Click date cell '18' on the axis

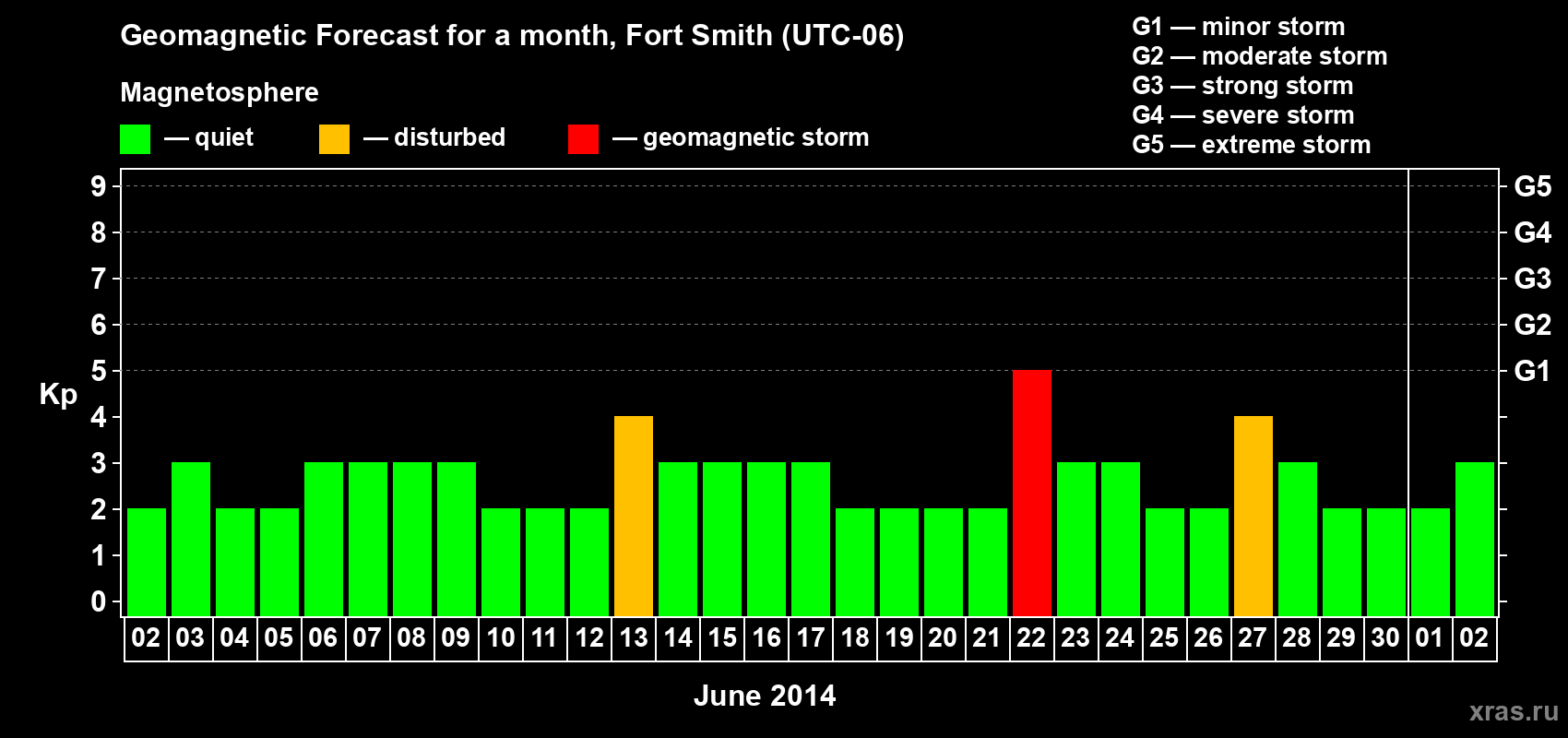point(854,638)
